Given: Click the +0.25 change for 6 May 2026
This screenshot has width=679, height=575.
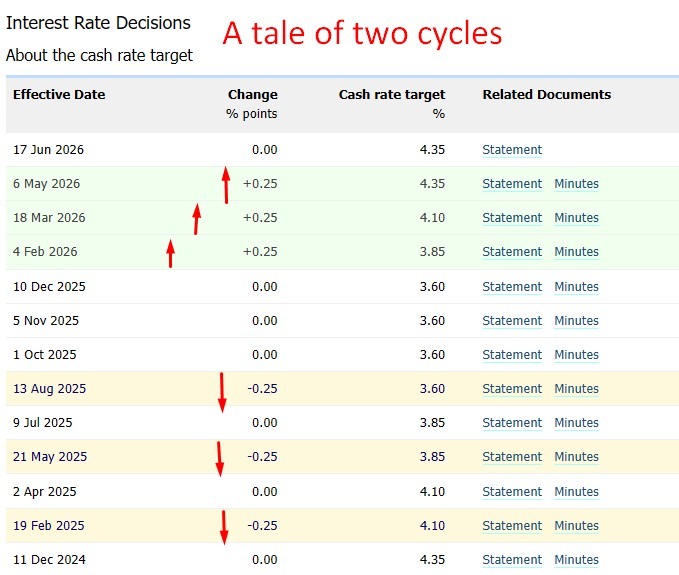Looking at the screenshot, I should [x=260, y=184].
